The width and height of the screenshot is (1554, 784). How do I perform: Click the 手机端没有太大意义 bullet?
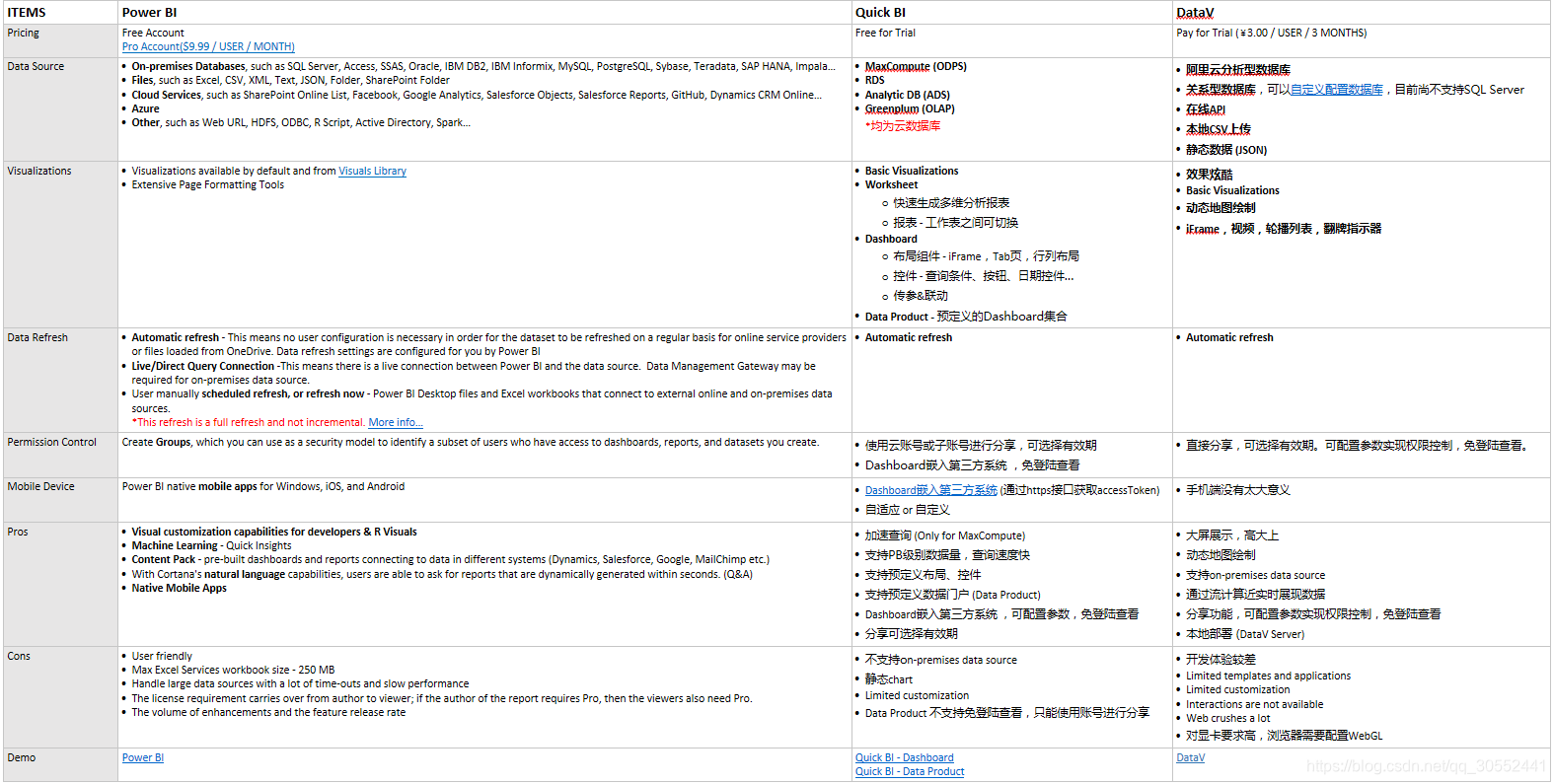[1238, 490]
